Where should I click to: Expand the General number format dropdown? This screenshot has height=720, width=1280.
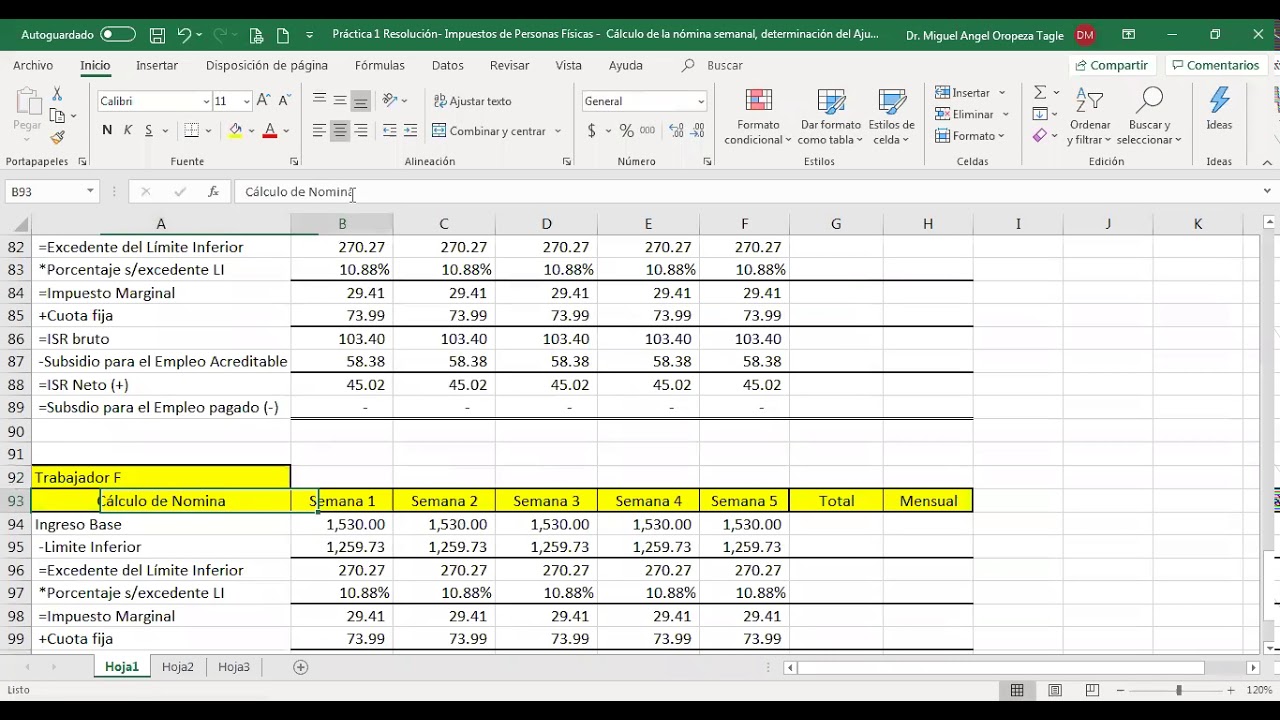pos(700,101)
